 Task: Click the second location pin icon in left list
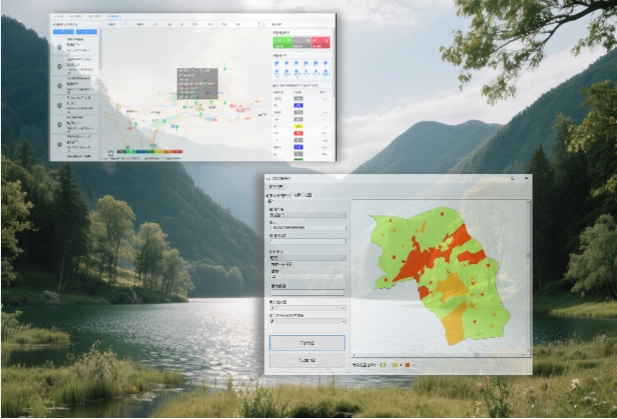pyautogui.click(x=60, y=68)
